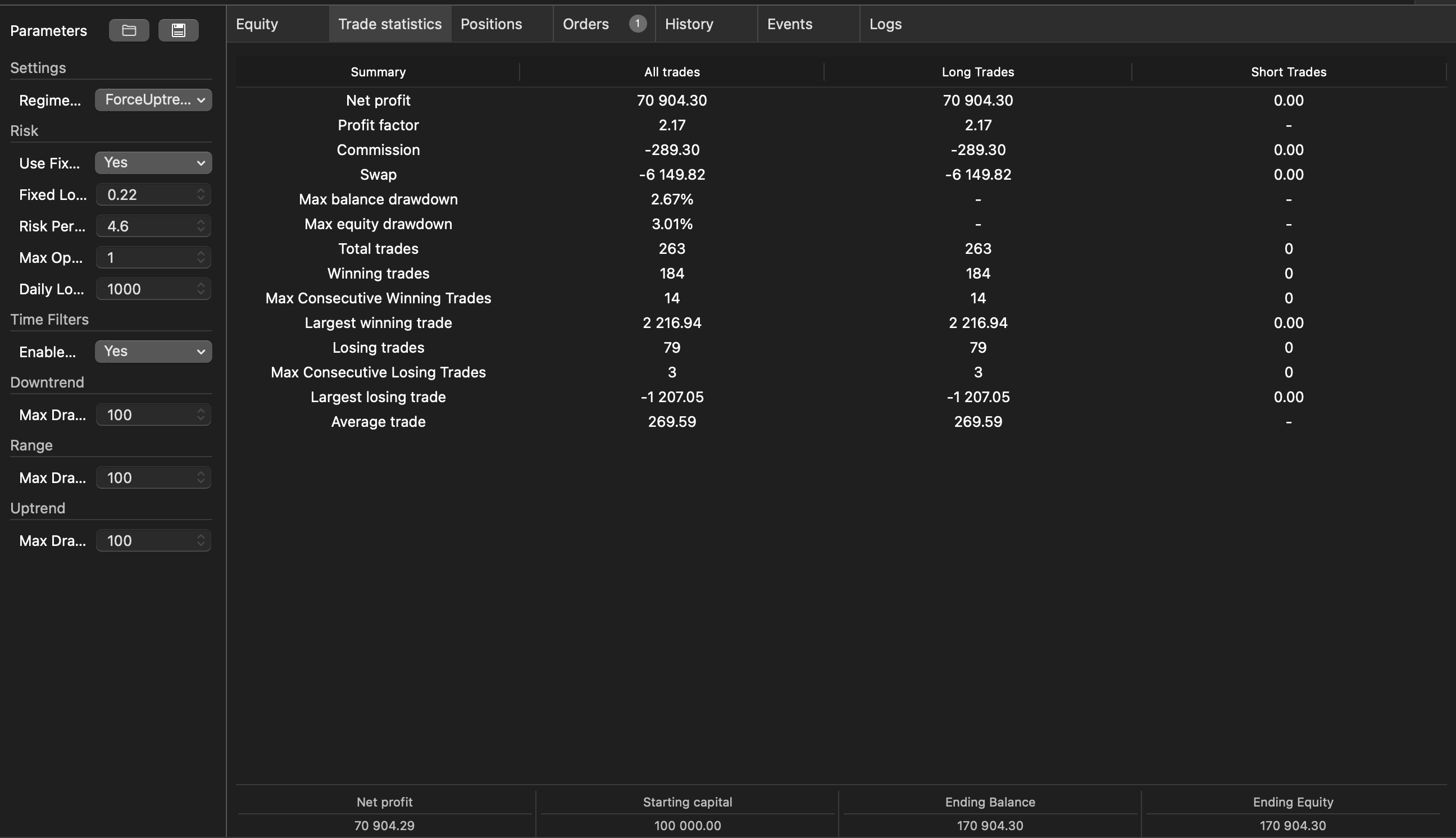
Task: Select the Trade statistics tab
Action: (x=389, y=24)
